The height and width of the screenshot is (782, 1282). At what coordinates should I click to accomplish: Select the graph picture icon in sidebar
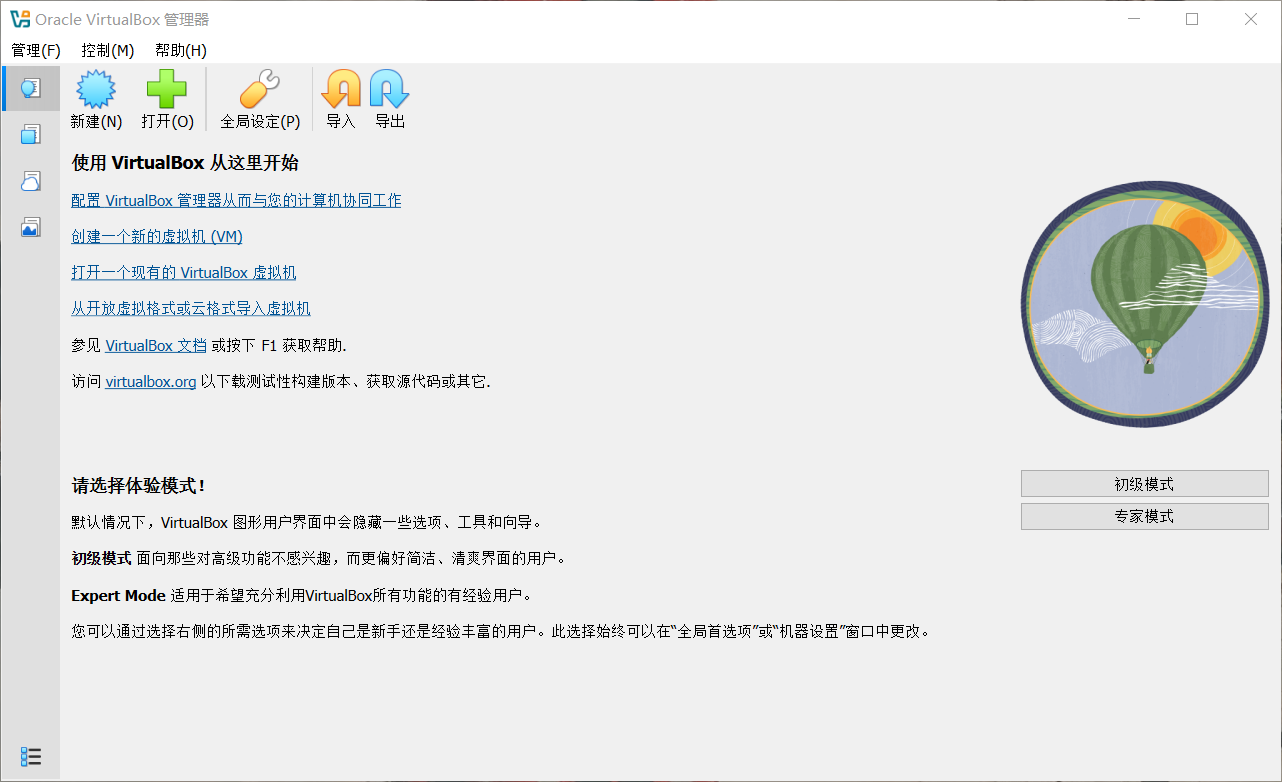[x=31, y=227]
